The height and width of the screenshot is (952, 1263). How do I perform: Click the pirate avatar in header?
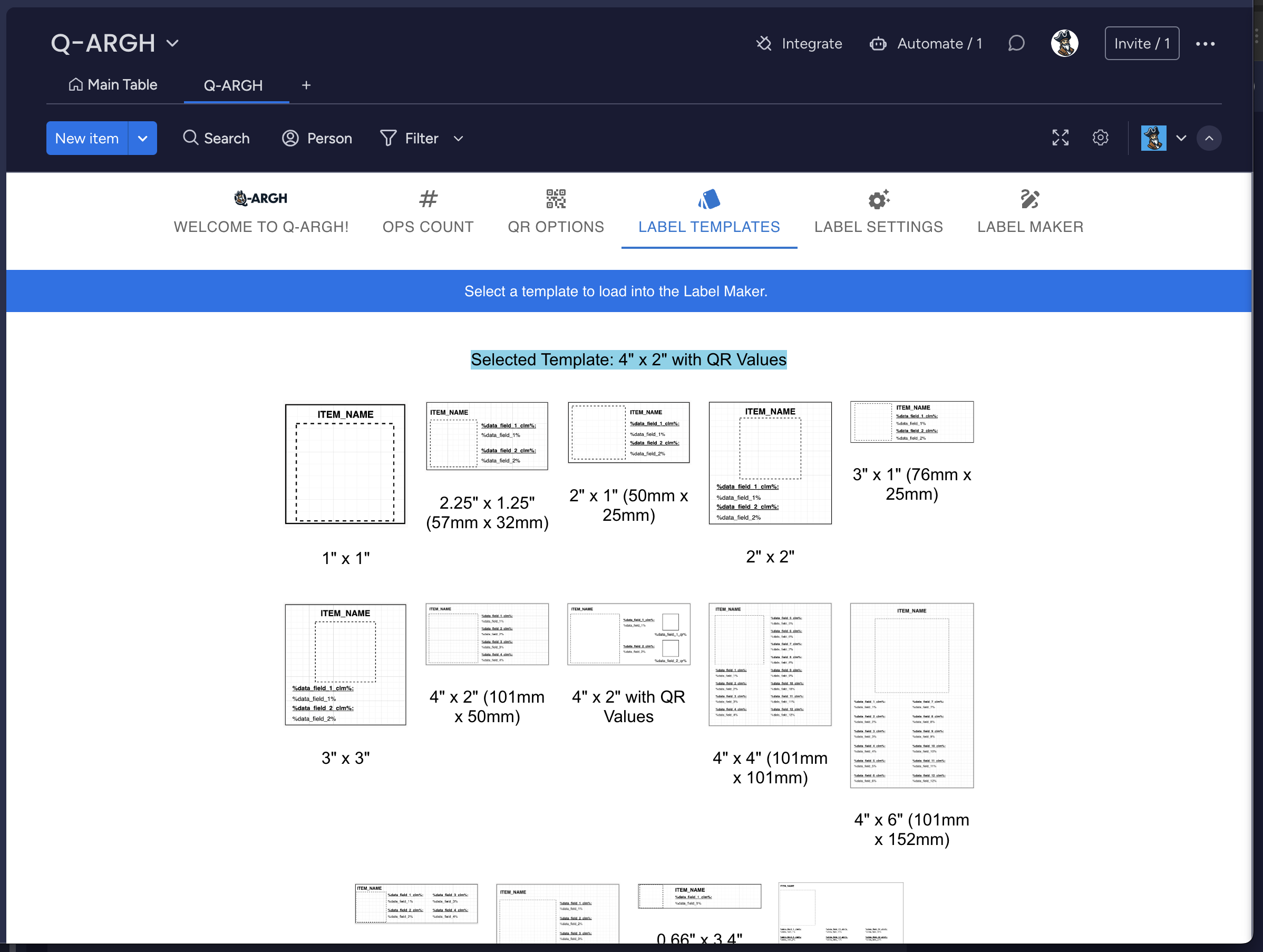[x=1064, y=43]
